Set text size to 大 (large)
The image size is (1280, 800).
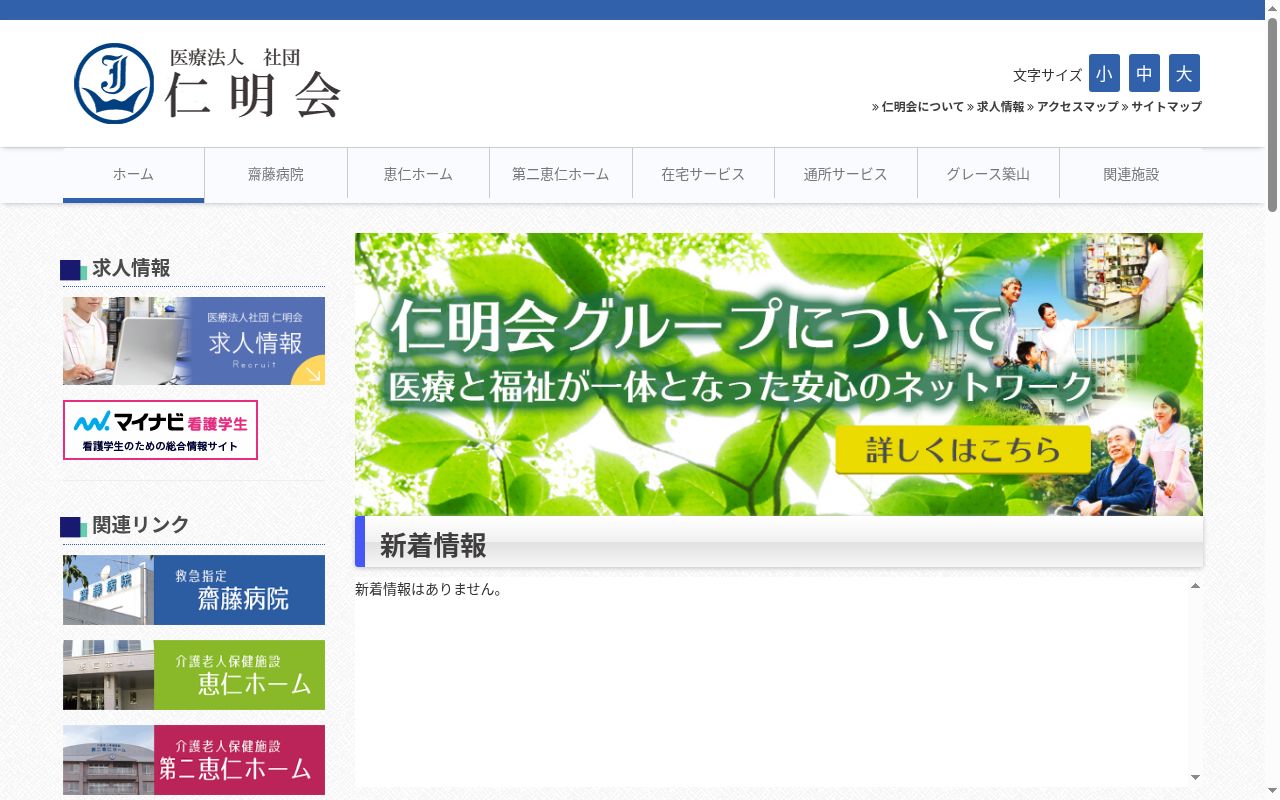1184,73
